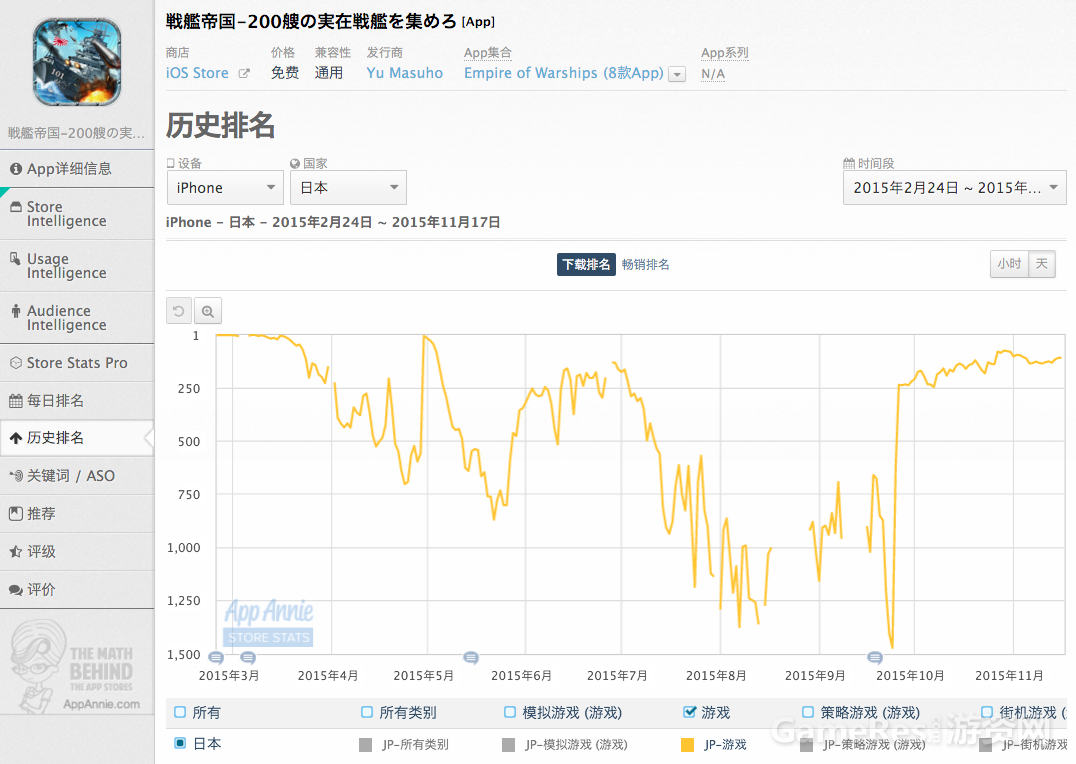This screenshot has height=764, width=1076.
Task: Click JP-游戏 yellow legend swatch
Action: tap(687, 745)
